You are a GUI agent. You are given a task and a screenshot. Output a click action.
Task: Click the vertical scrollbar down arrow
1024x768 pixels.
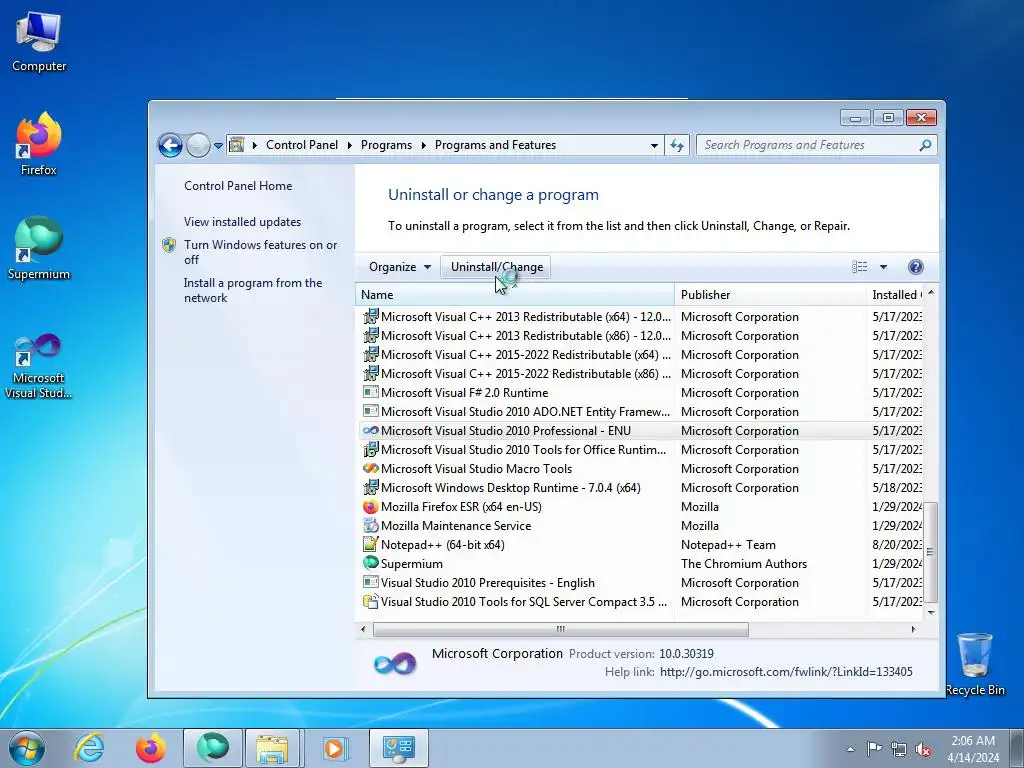(931, 612)
